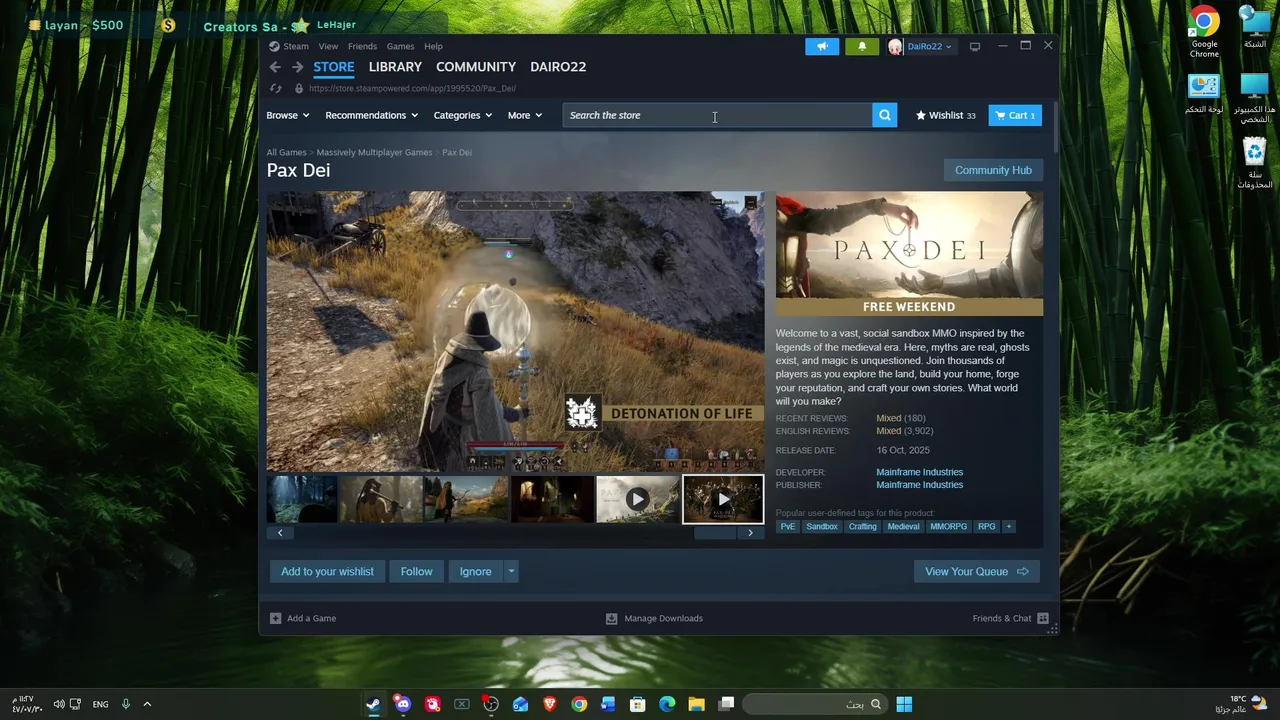
Task: Play the highlighted trailer thumbnail
Action: point(723,499)
